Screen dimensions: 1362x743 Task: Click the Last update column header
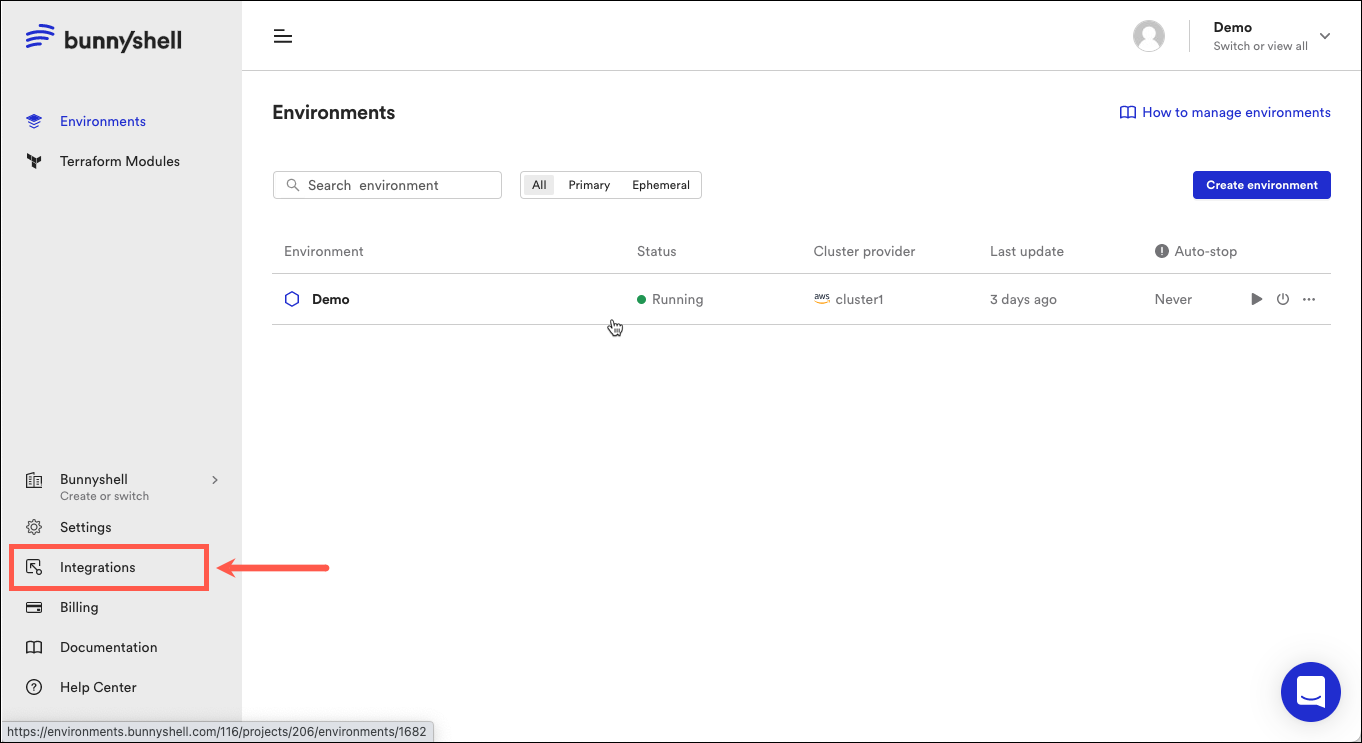[1027, 251]
